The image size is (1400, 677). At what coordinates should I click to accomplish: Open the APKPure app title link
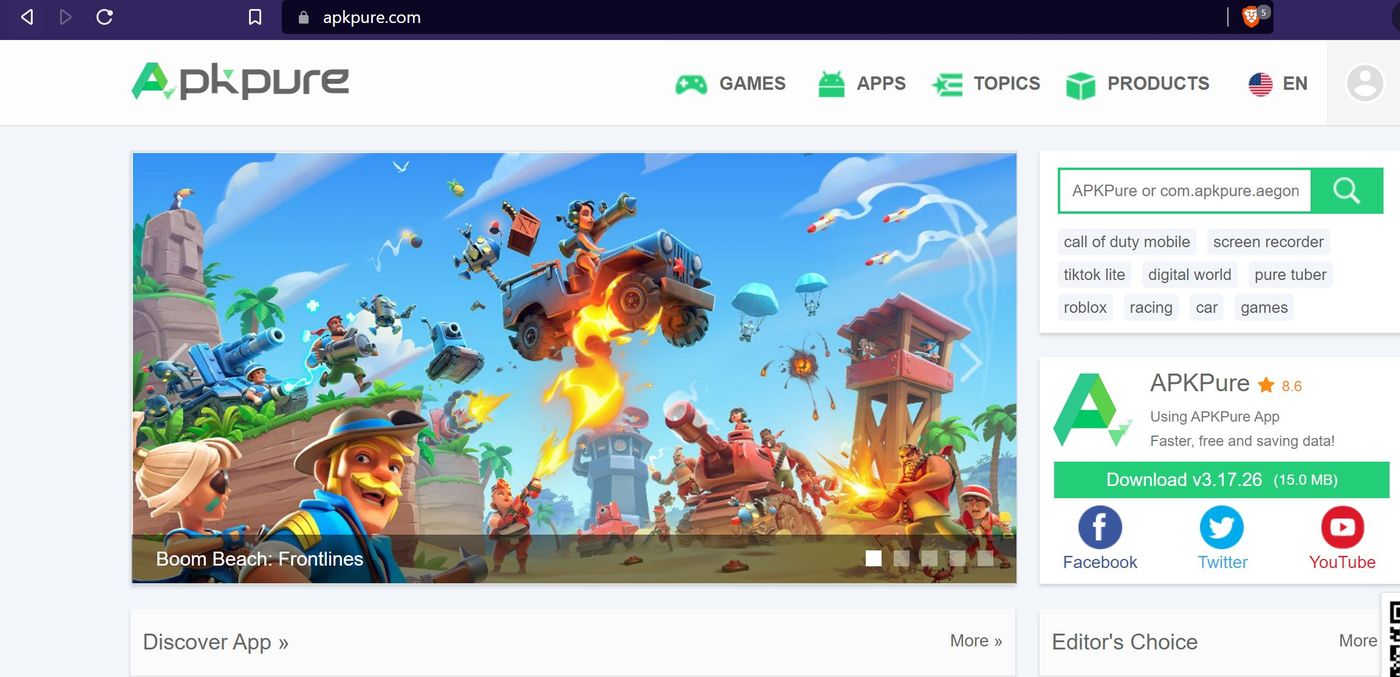point(1199,383)
